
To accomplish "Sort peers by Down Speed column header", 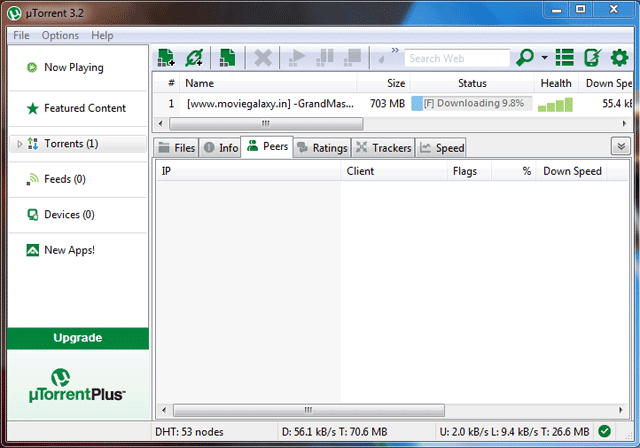I will pyautogui.click(x=572, y=171).
